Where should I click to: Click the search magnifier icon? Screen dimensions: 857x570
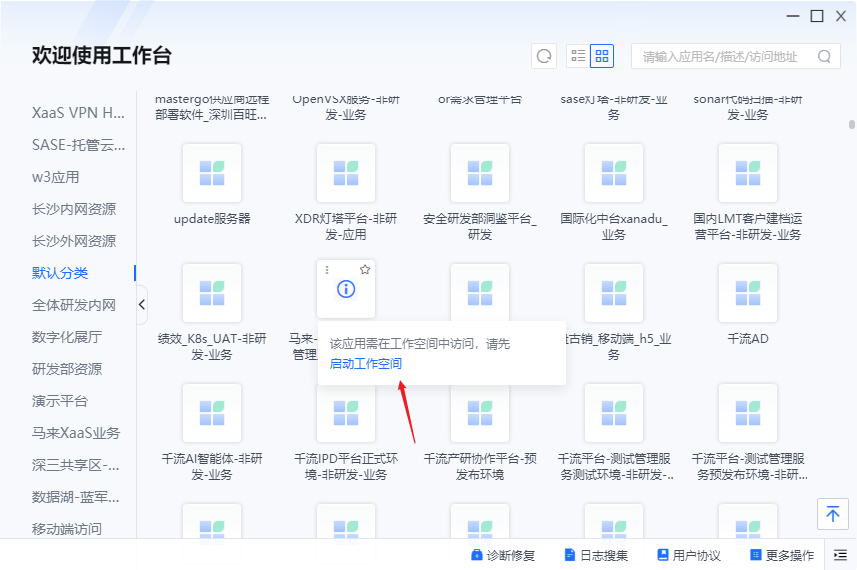(825, 57)
